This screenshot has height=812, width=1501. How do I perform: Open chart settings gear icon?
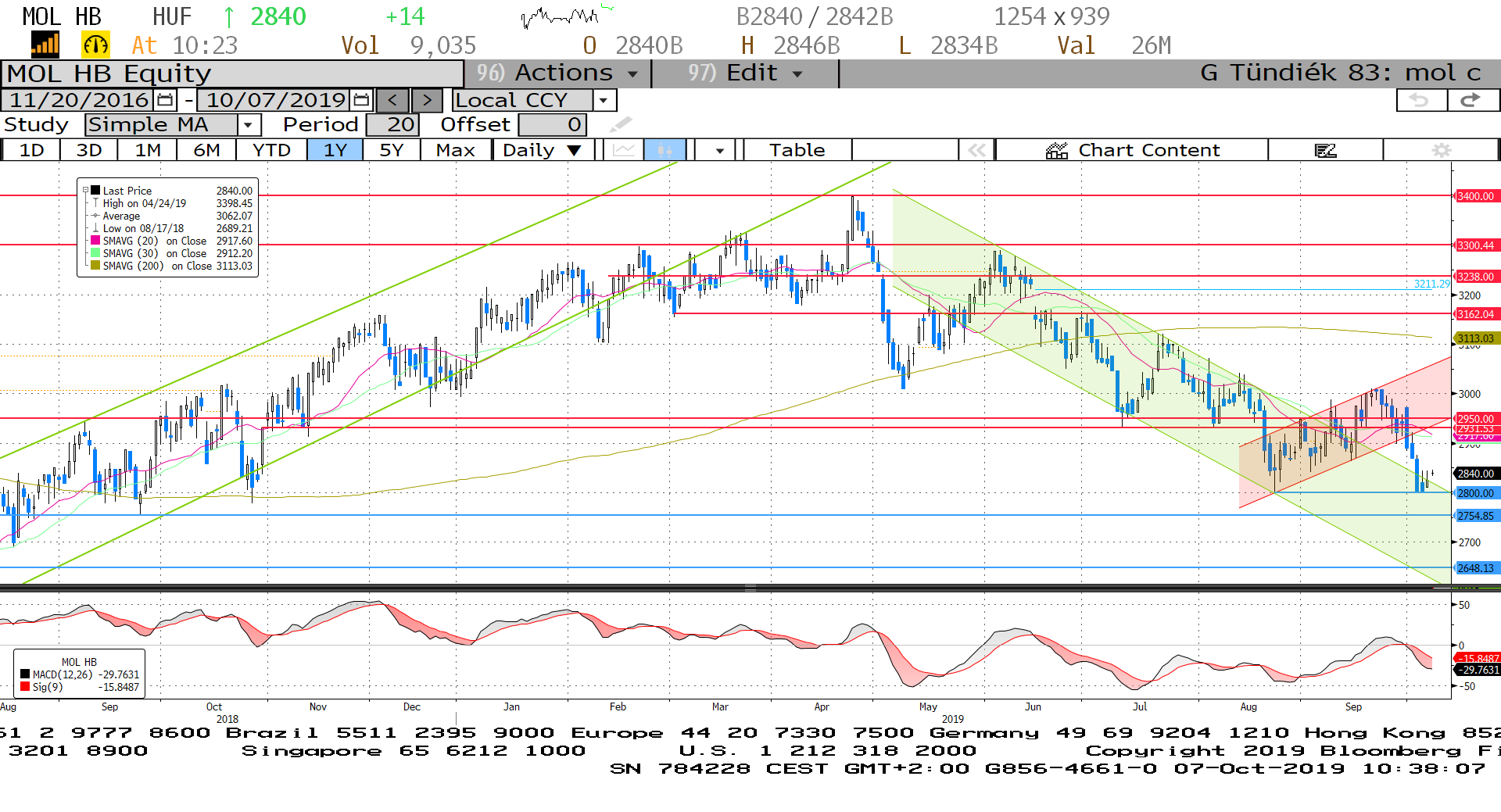pos(1442,149)
